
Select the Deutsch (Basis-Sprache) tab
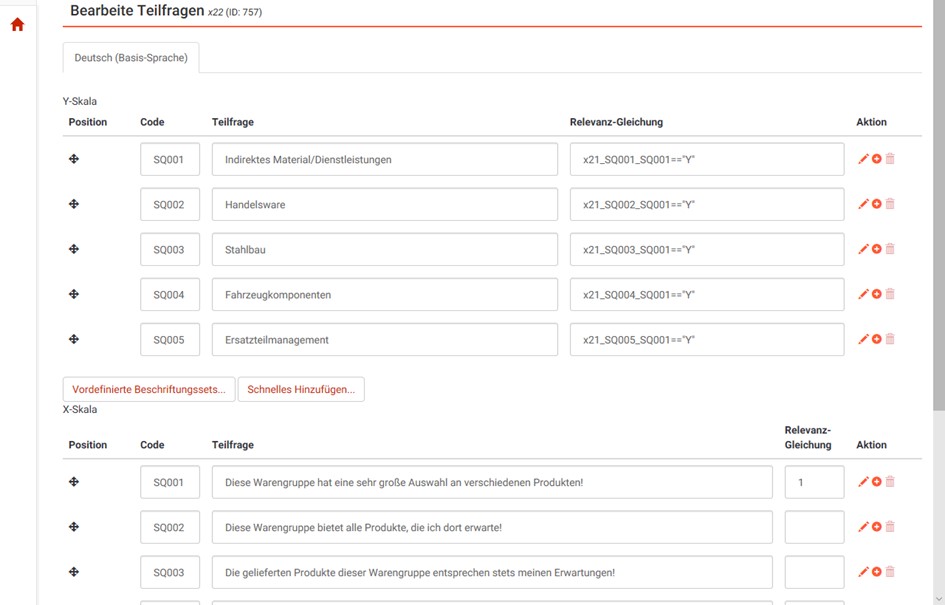click(131, 58)
